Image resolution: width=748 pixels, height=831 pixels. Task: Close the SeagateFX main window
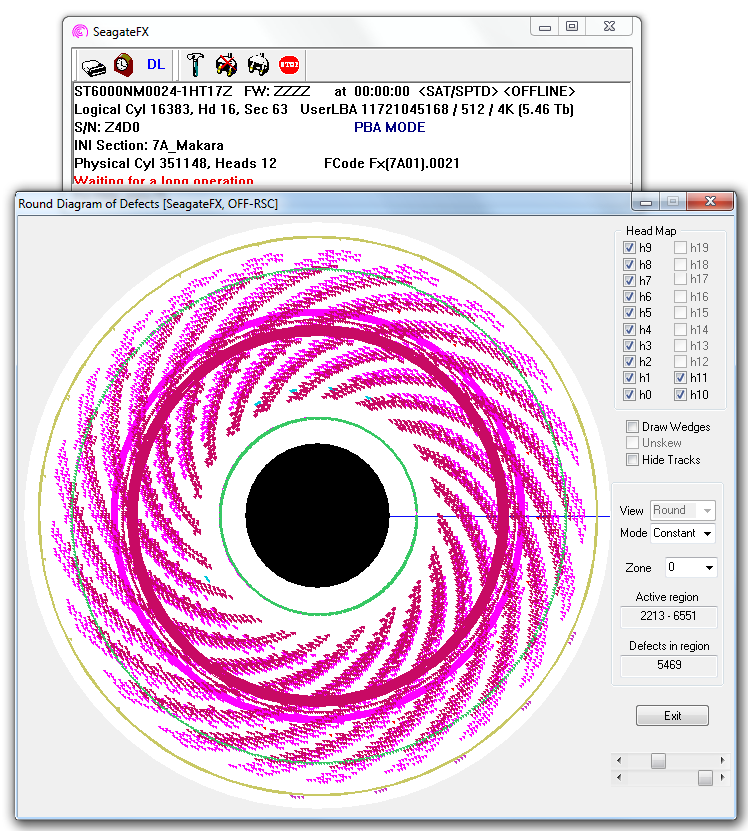tap(609, 26)
